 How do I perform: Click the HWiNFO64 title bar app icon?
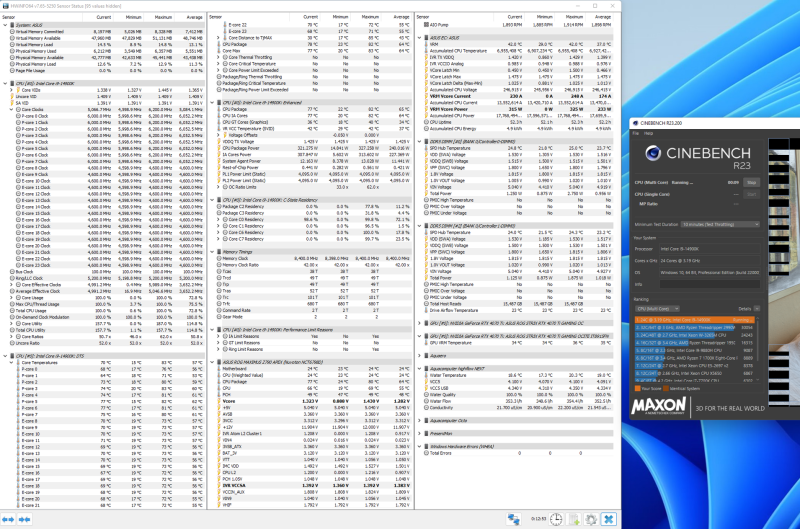coord(6,6)
